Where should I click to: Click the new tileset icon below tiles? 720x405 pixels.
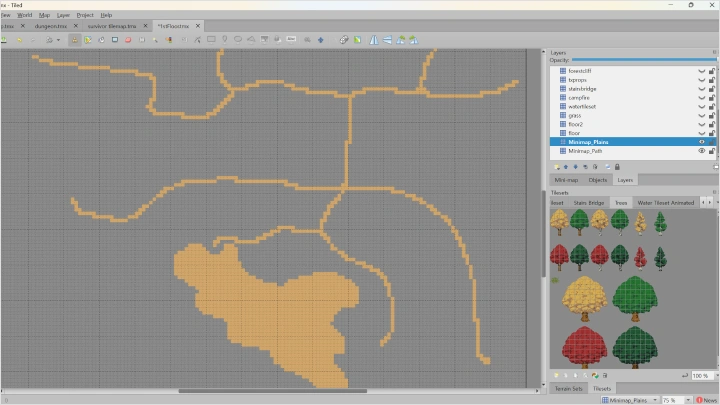click(x=555, y=375)
